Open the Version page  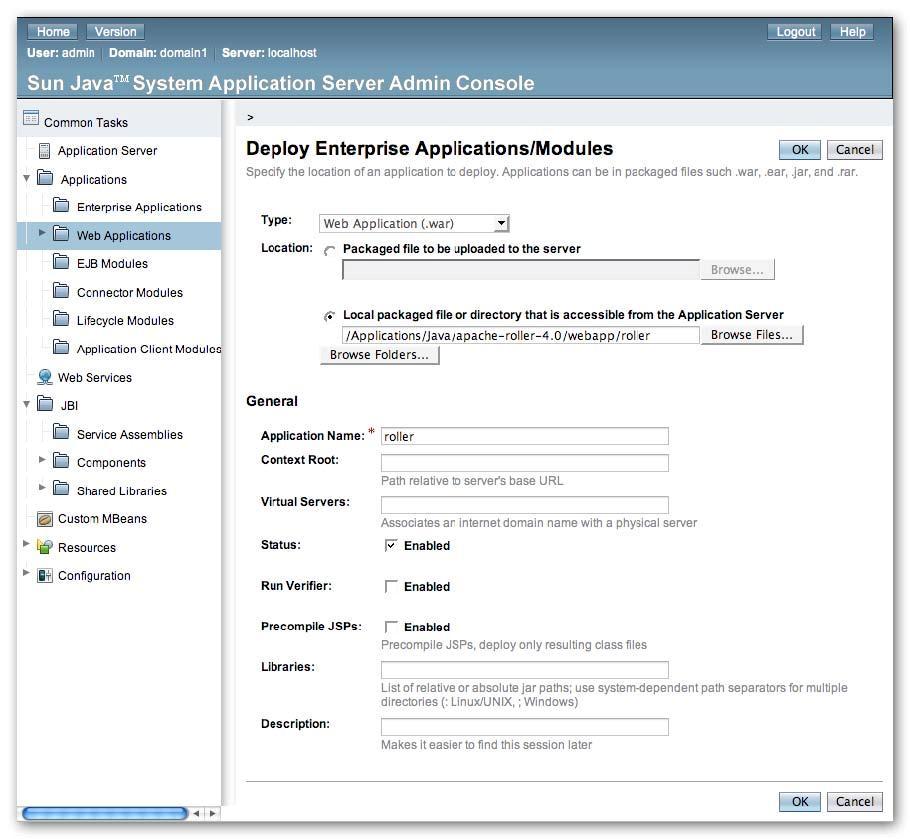coord(115,32)
